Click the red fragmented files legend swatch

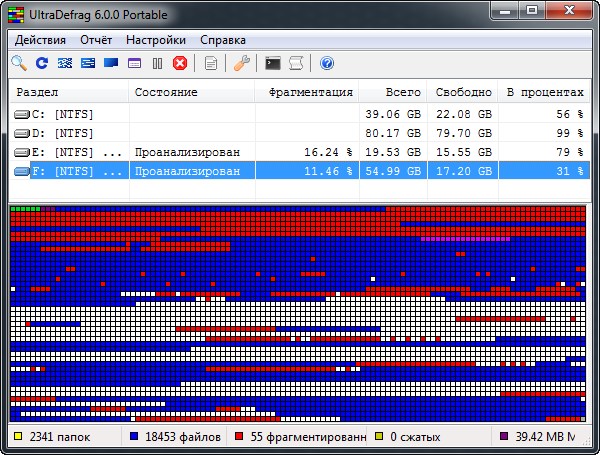239,437
